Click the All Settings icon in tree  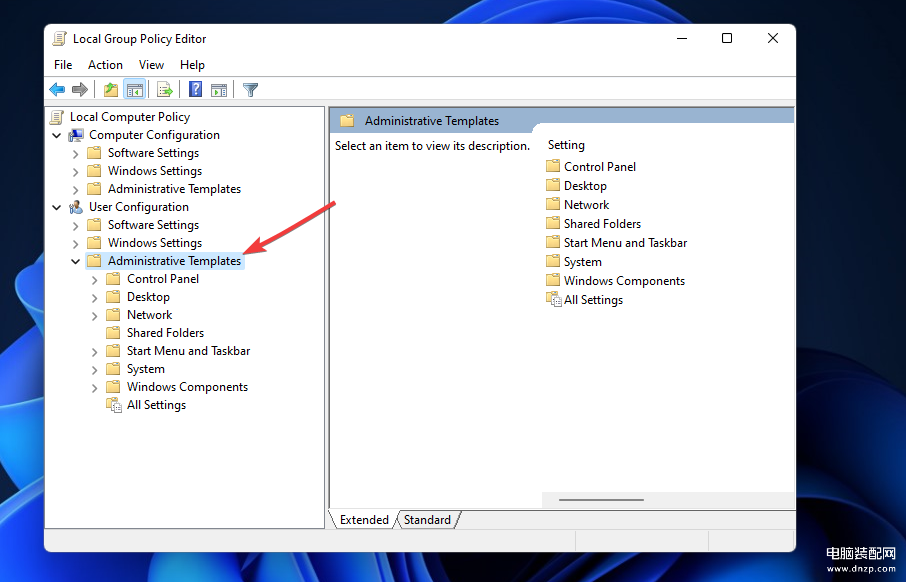[114, 405]
